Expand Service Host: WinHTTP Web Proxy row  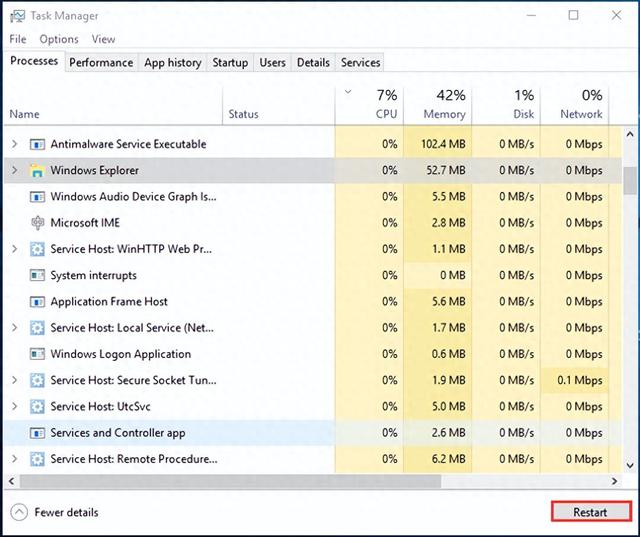pos(14,249)
